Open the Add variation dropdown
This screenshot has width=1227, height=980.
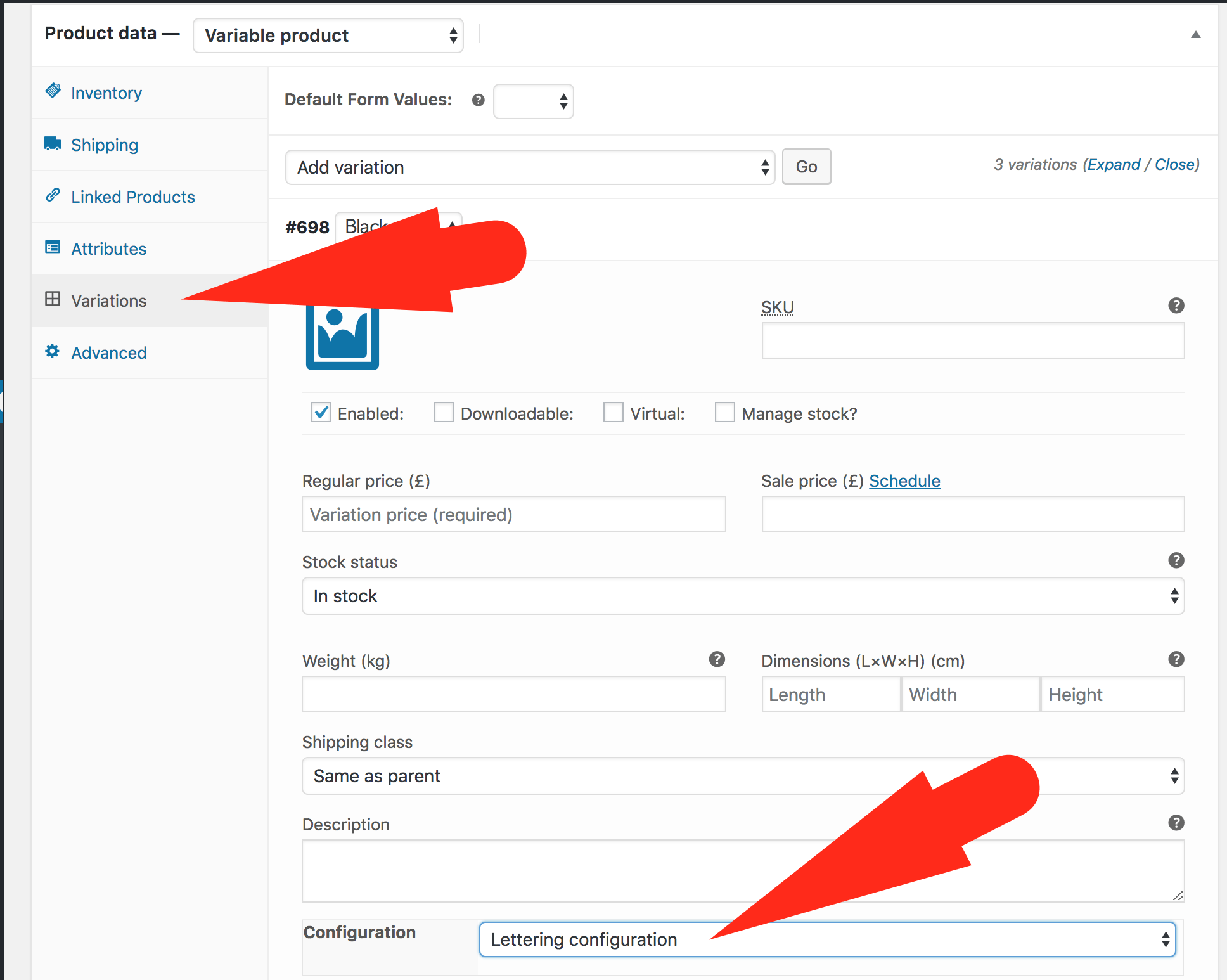(529, 167)
